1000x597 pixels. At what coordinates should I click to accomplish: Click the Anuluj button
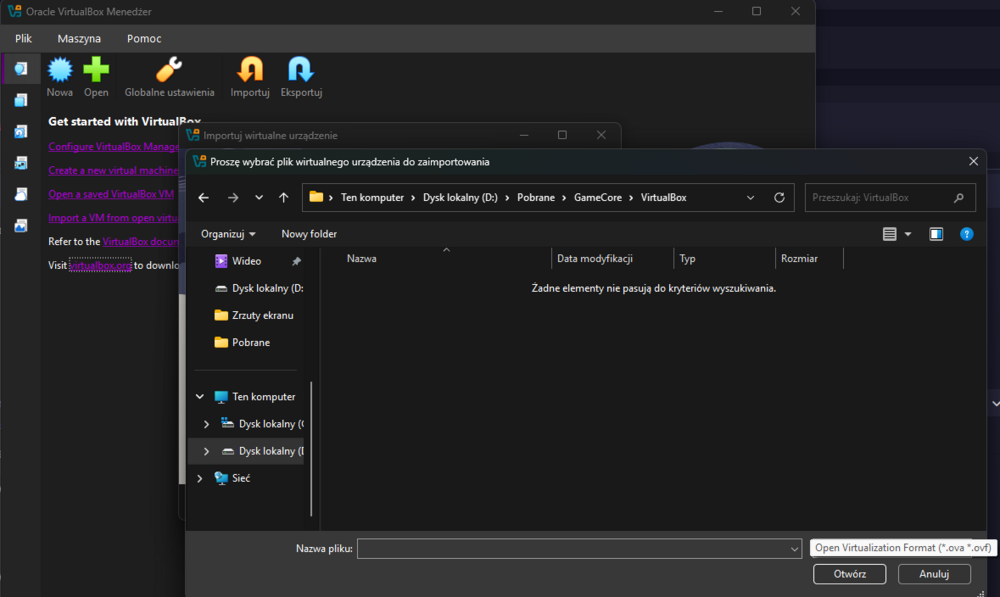(x=934, y=574)
